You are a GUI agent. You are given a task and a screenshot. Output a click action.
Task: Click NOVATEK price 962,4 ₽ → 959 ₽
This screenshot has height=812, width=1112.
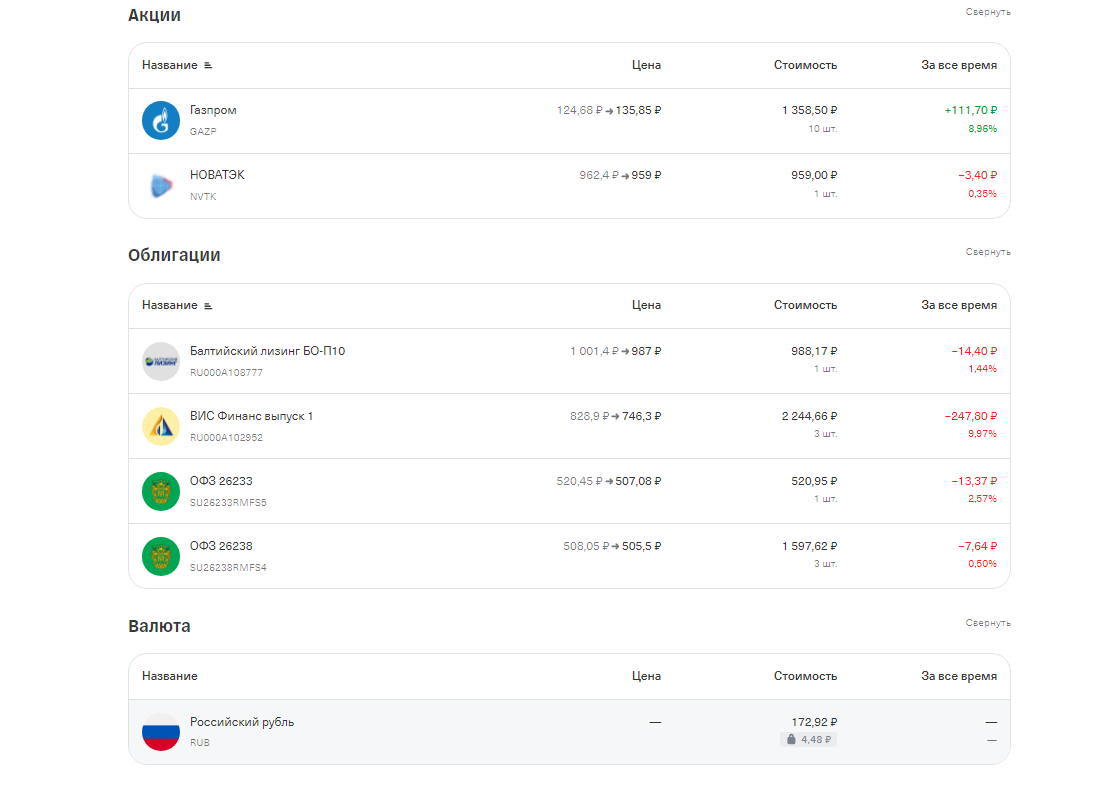[620, 175]
